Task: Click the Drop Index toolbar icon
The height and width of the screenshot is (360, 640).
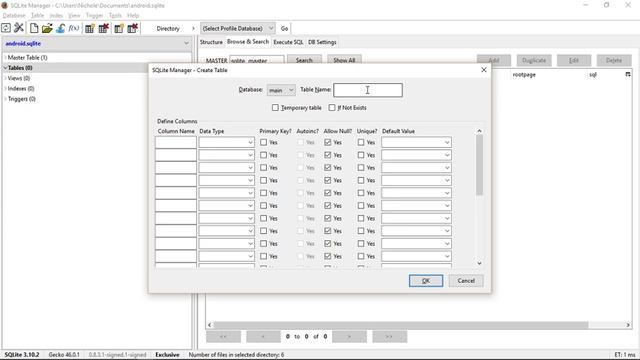Action: click(x=133, y=28)
